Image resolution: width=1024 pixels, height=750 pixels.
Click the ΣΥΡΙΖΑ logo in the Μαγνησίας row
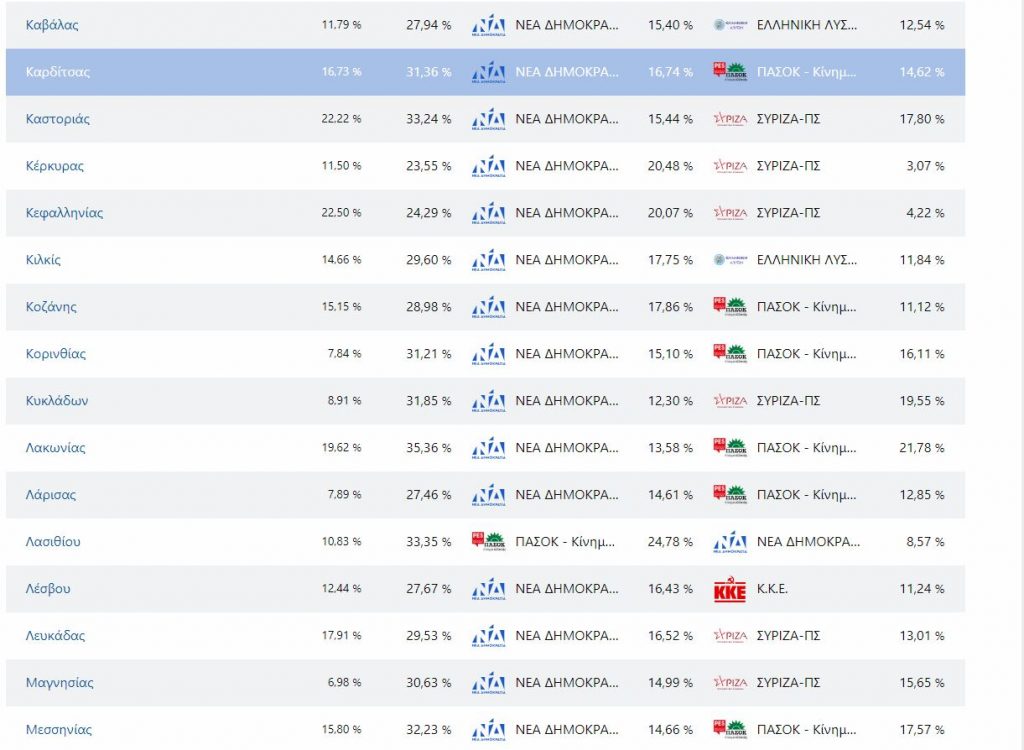[x=730, y=683]
